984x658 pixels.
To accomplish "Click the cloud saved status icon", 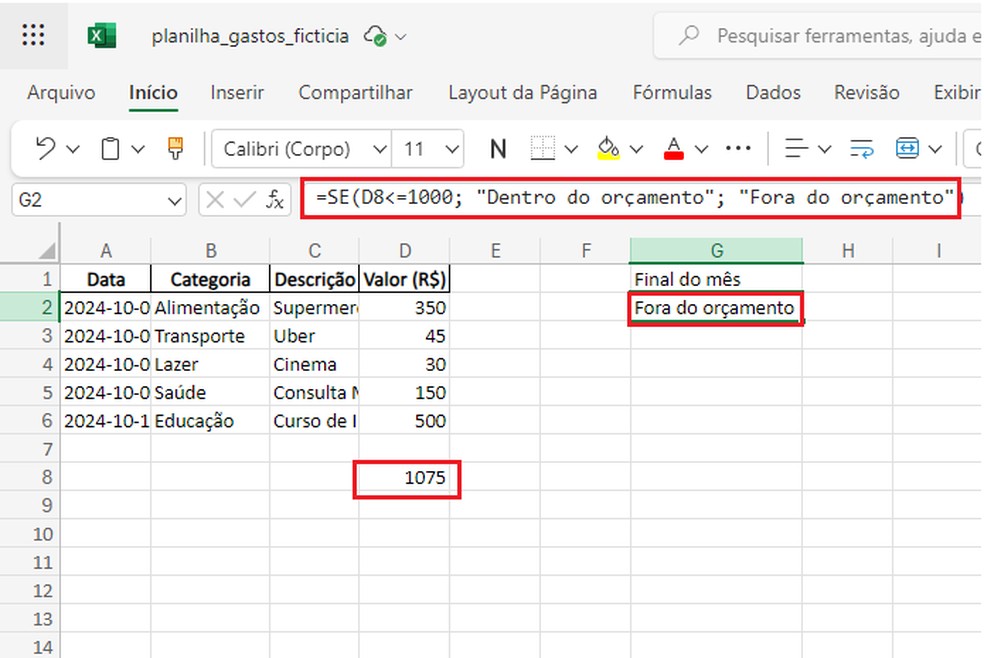I will (x=375, y=36).
